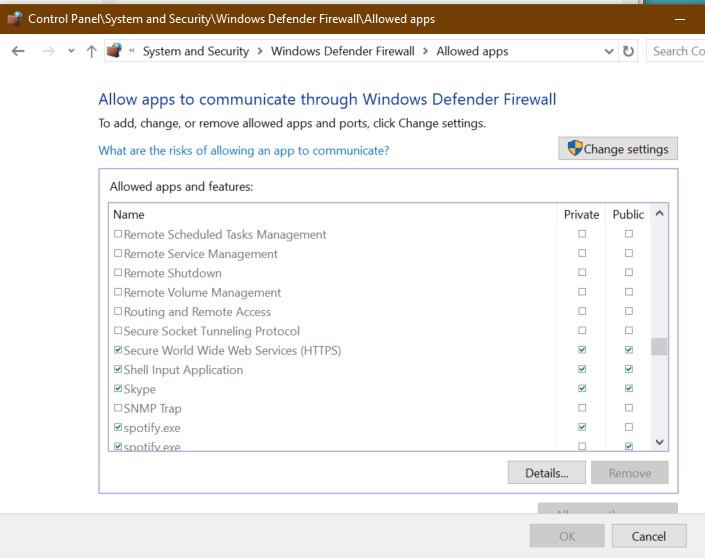Go up one level with Up arrow
Screen dimensions: 705x558
point(91,51)
